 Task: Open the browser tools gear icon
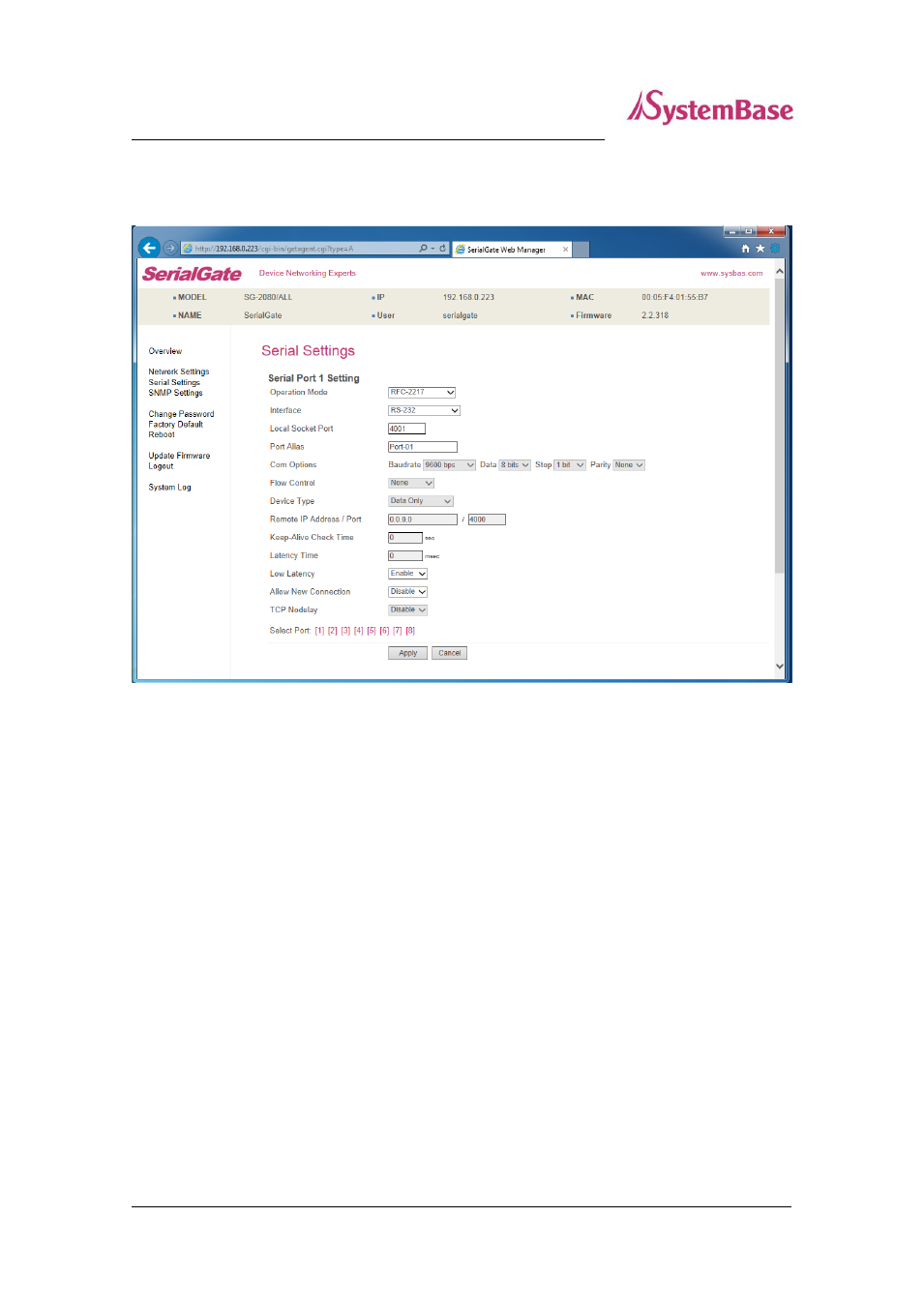775,249
